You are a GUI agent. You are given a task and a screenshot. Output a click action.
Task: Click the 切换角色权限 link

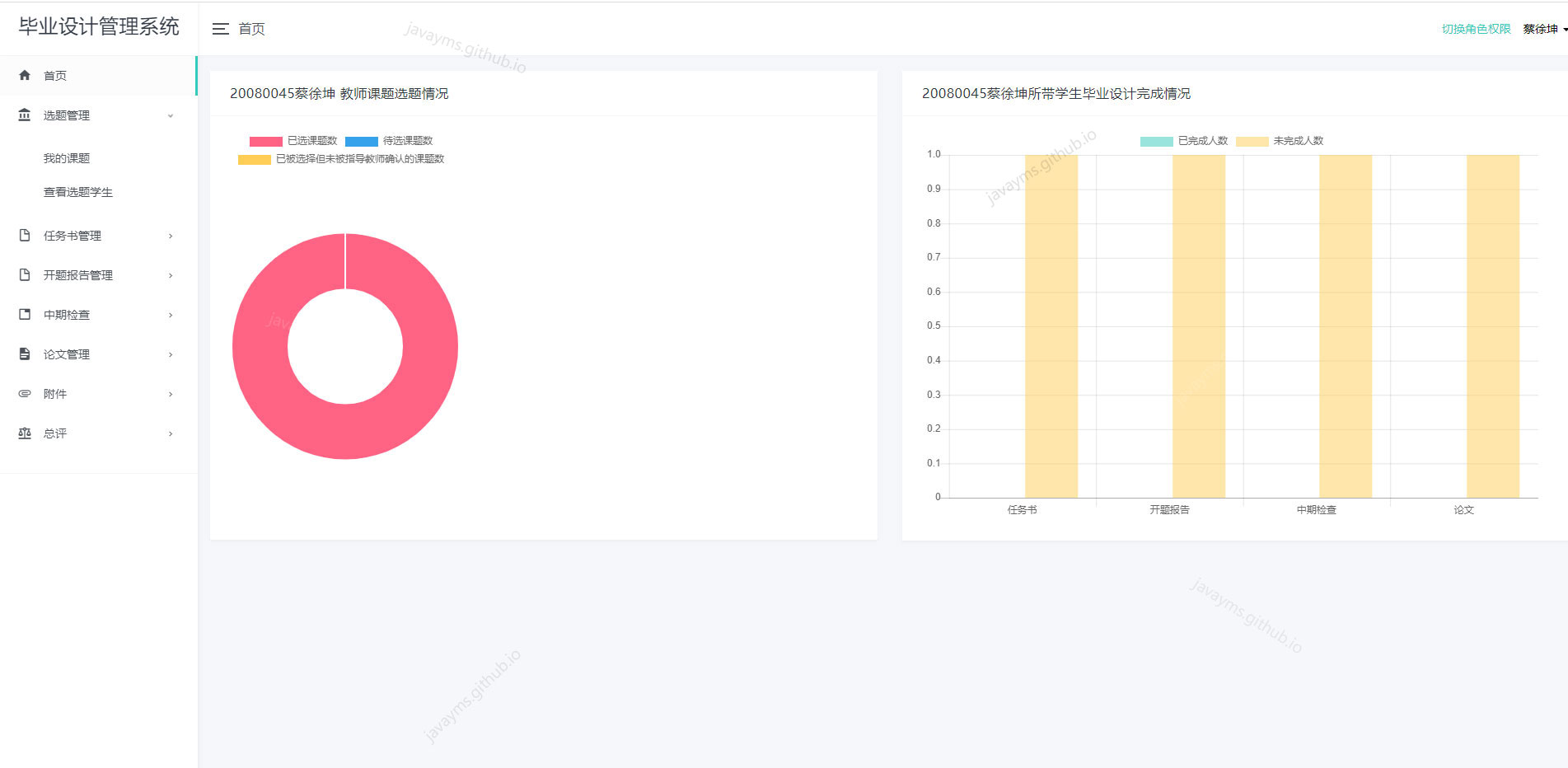coord(1477,27)
